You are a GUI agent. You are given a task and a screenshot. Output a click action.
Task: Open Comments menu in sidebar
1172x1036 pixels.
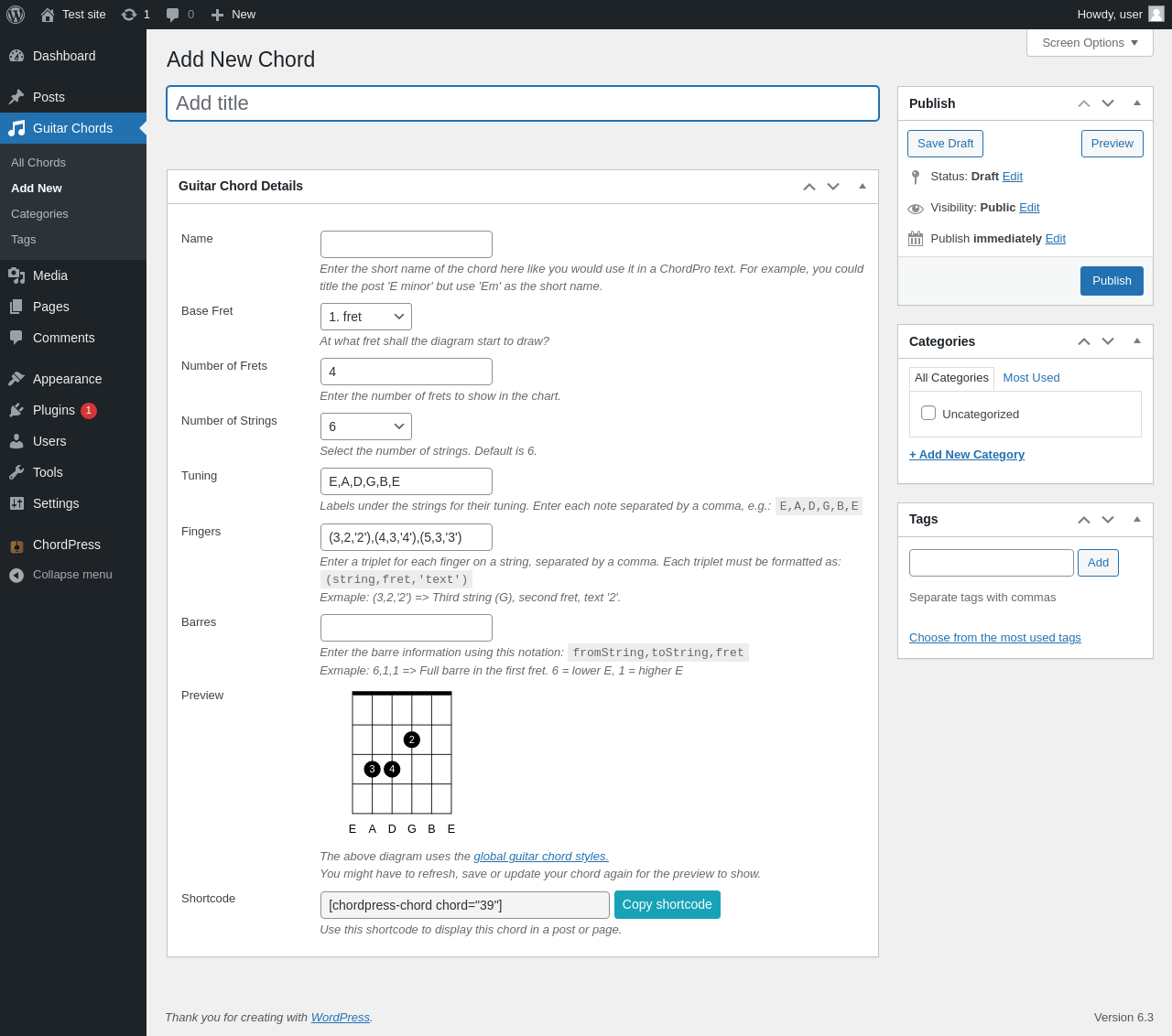coord(73,338)
